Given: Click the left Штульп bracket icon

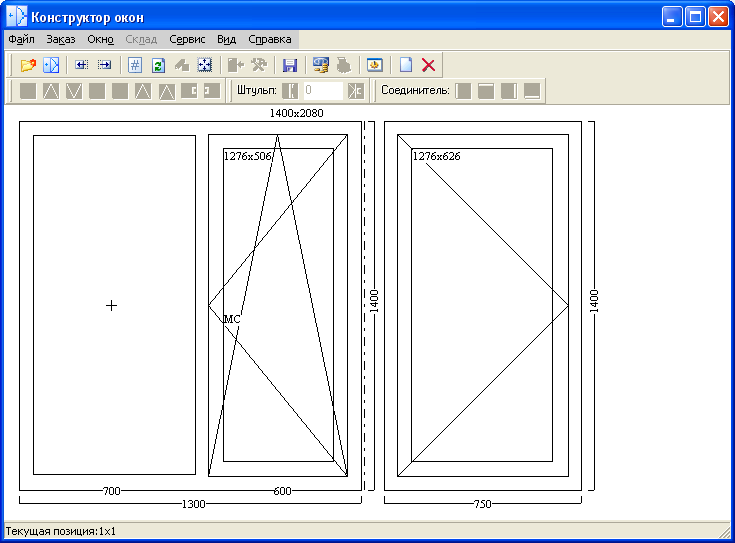Looking at the screenshot, I should click(290, 90).
